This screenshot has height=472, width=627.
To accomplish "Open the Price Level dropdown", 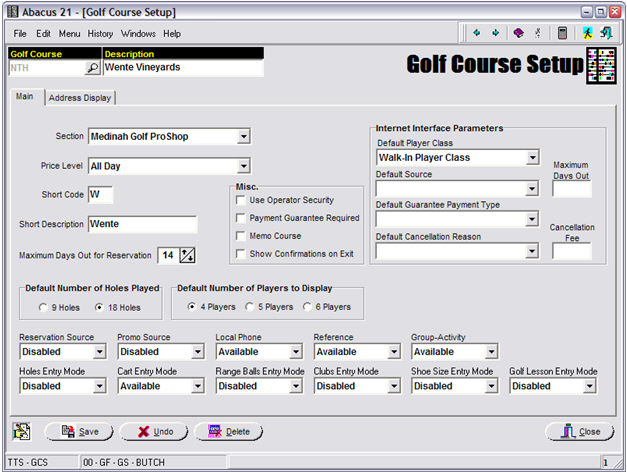I will 243,166.
